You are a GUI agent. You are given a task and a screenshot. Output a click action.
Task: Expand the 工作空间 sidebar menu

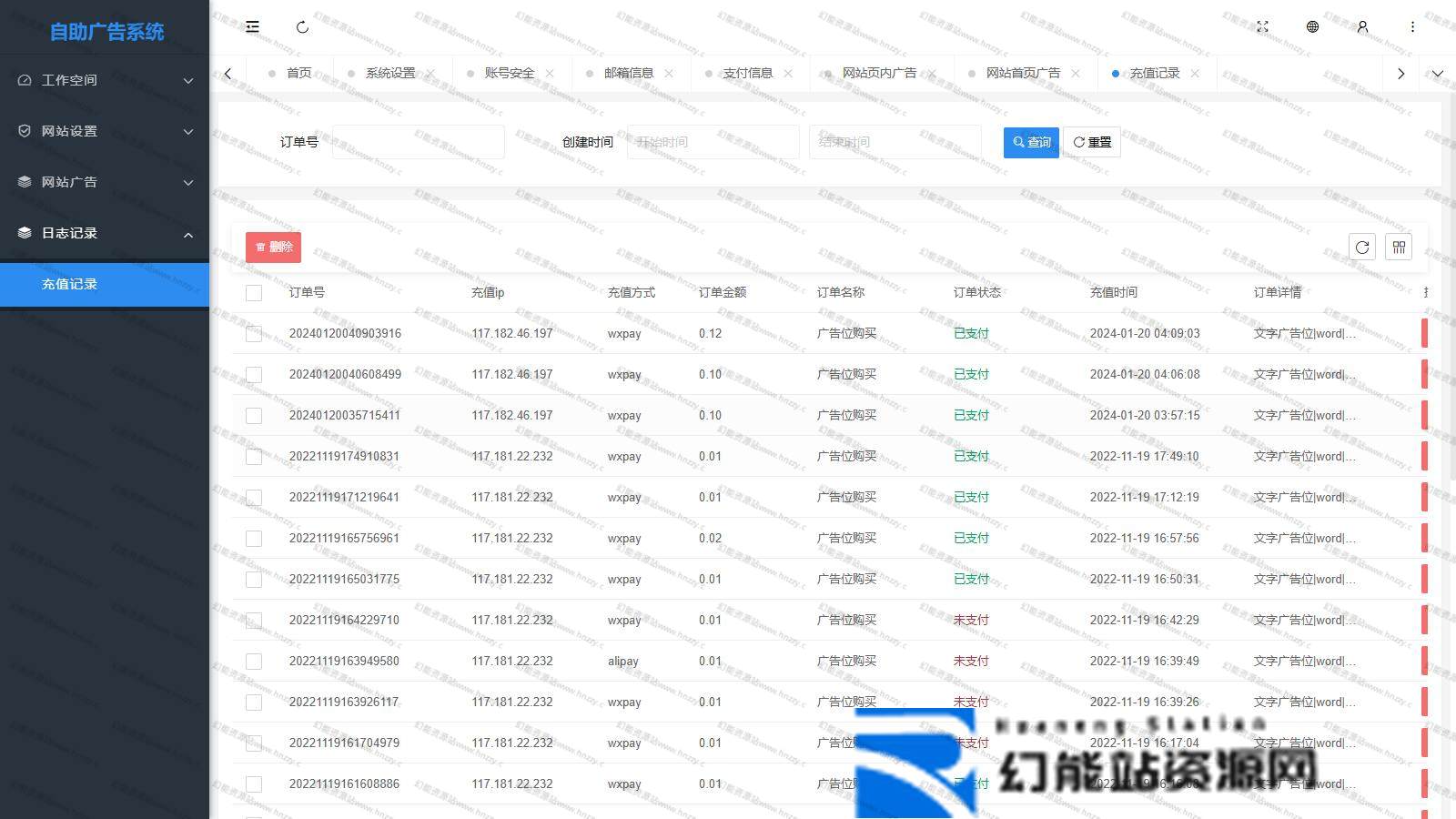(105, 80)
